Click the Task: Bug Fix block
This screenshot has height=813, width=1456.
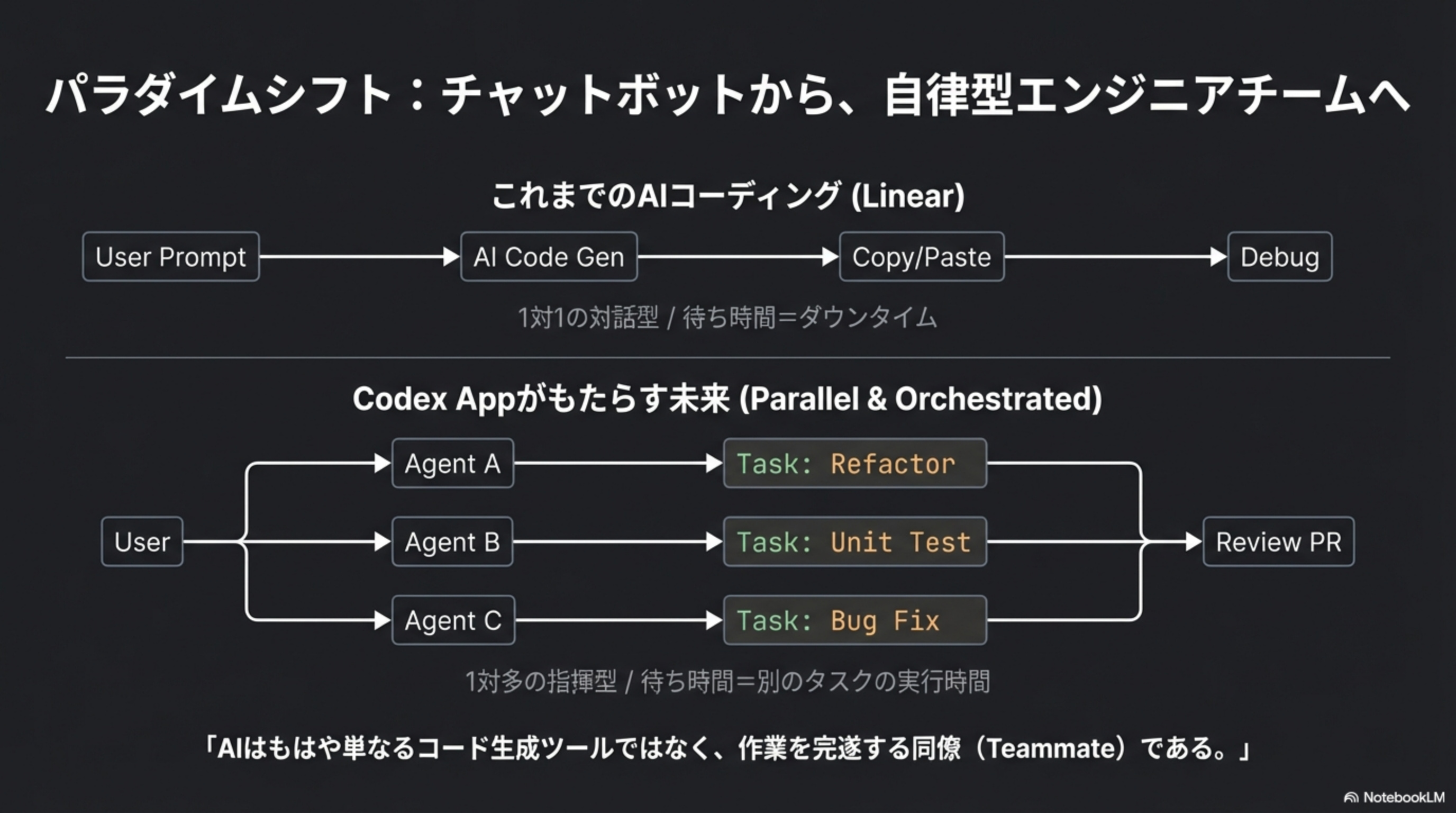tap(855, 620)
